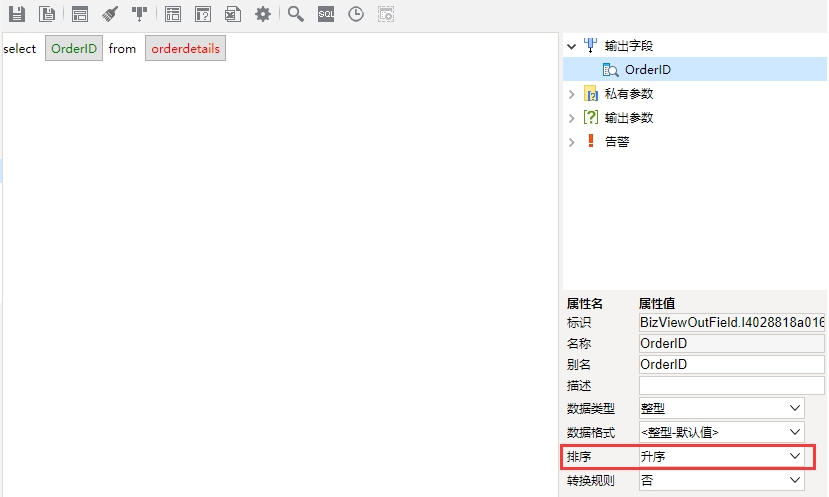Click the 别名 property label

(x=579, y=364)
